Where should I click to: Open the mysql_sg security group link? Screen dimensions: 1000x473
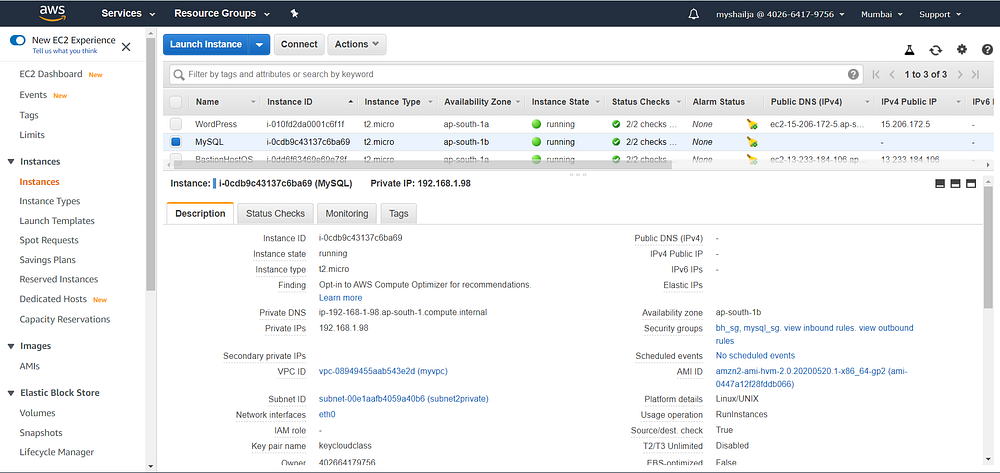pos(762,328)
